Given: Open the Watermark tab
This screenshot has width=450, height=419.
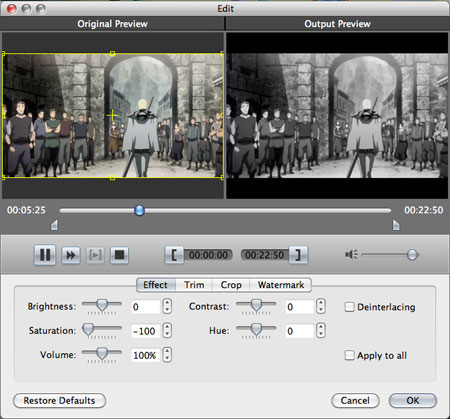Looking at the screenshot, I should click(281, 285).
